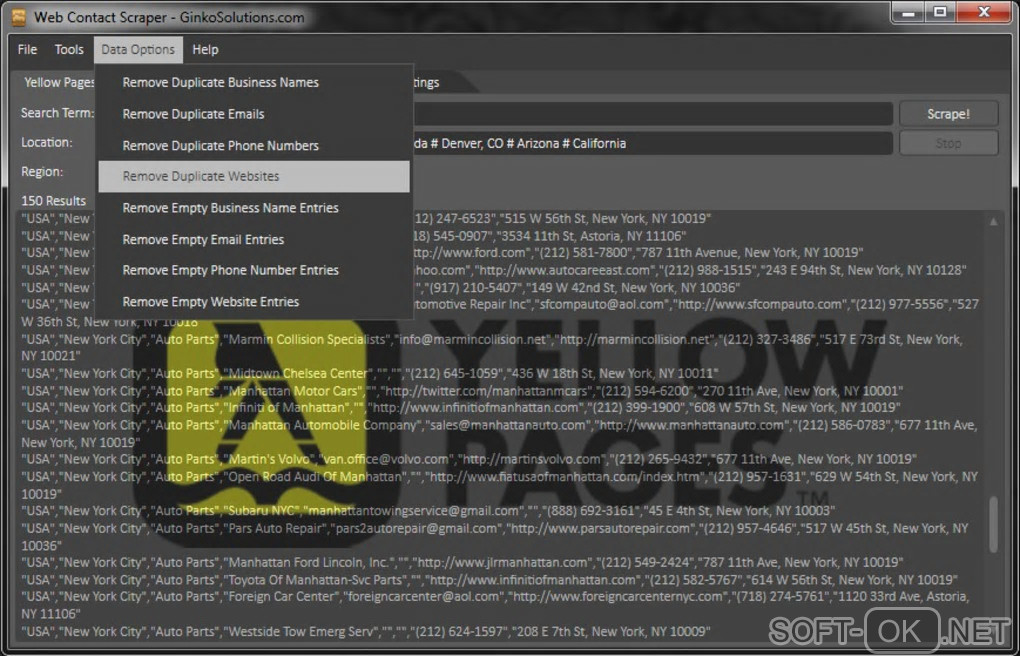The image size is (1020, 656).
Task: Click the Manhattan Ford Lincoln, Inc. row
Action: 462,562
